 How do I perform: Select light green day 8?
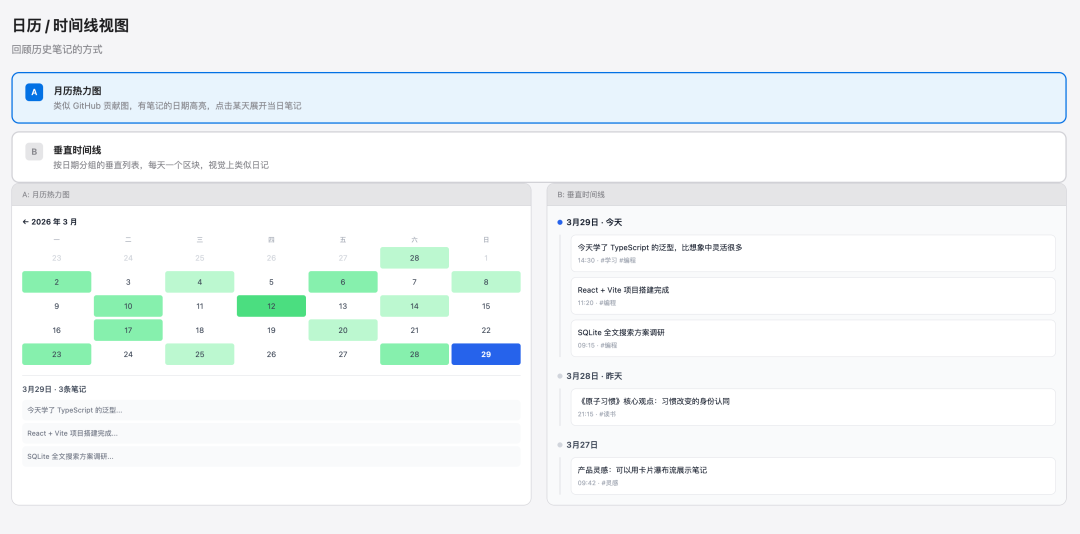486,282
